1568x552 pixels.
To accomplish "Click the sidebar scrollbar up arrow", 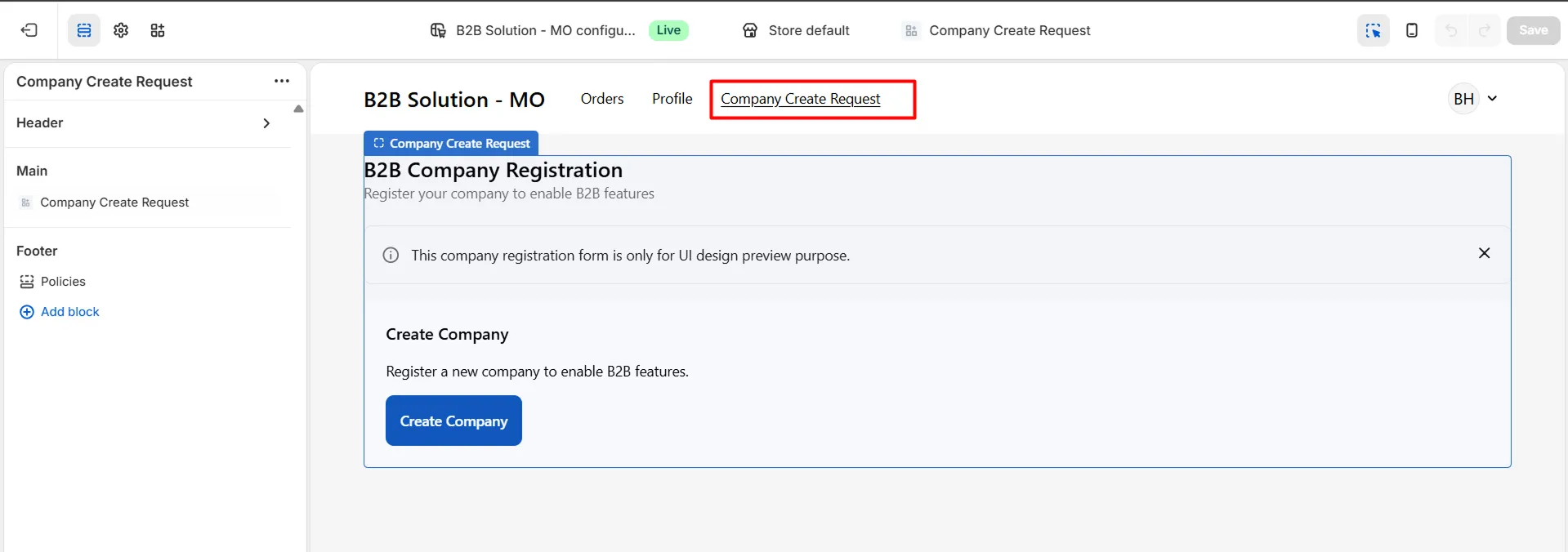I will coord(298,109).
